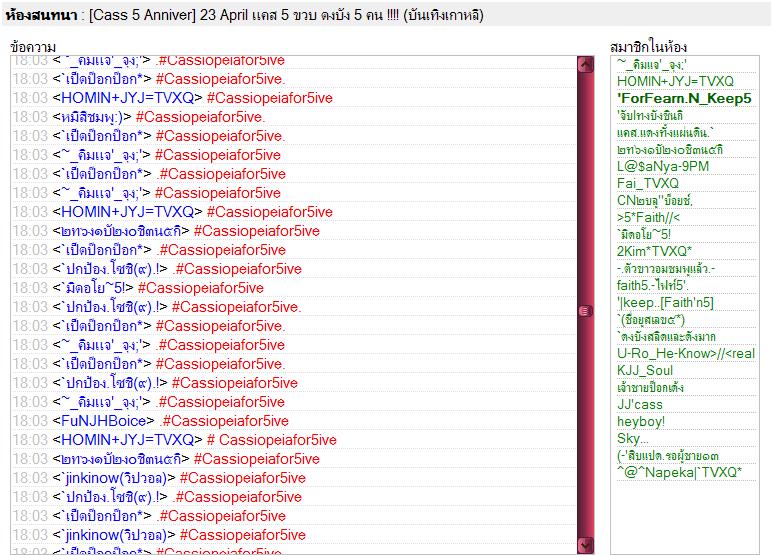Screen dimensions: 772x555
Task: Select แคส.แดงทั้งแผ่นดิน.` in the member list
Action: pyautogui.click(x=664, y=132)
